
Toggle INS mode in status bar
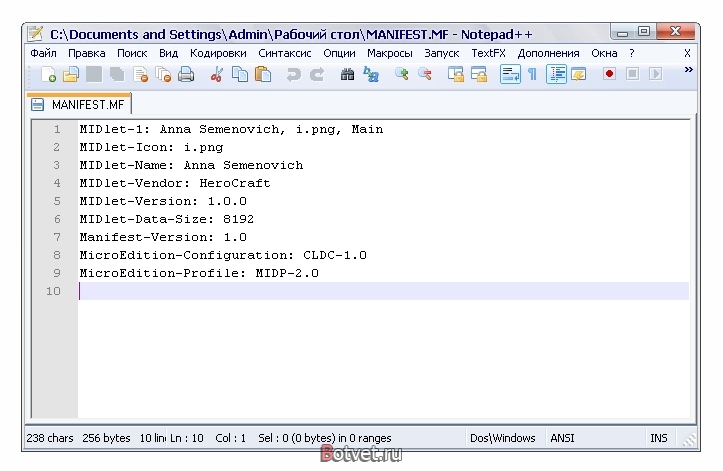(x=658, y=438)
